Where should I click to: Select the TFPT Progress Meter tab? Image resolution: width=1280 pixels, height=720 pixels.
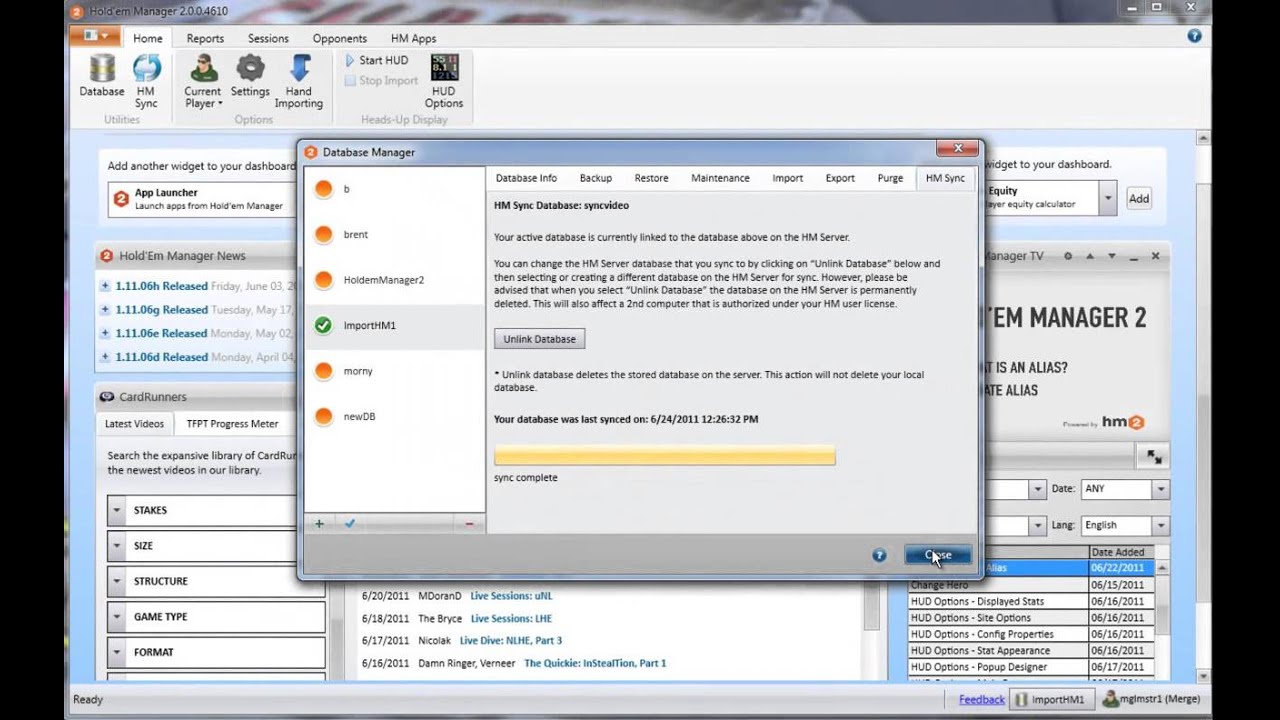[x=232, y=424]
